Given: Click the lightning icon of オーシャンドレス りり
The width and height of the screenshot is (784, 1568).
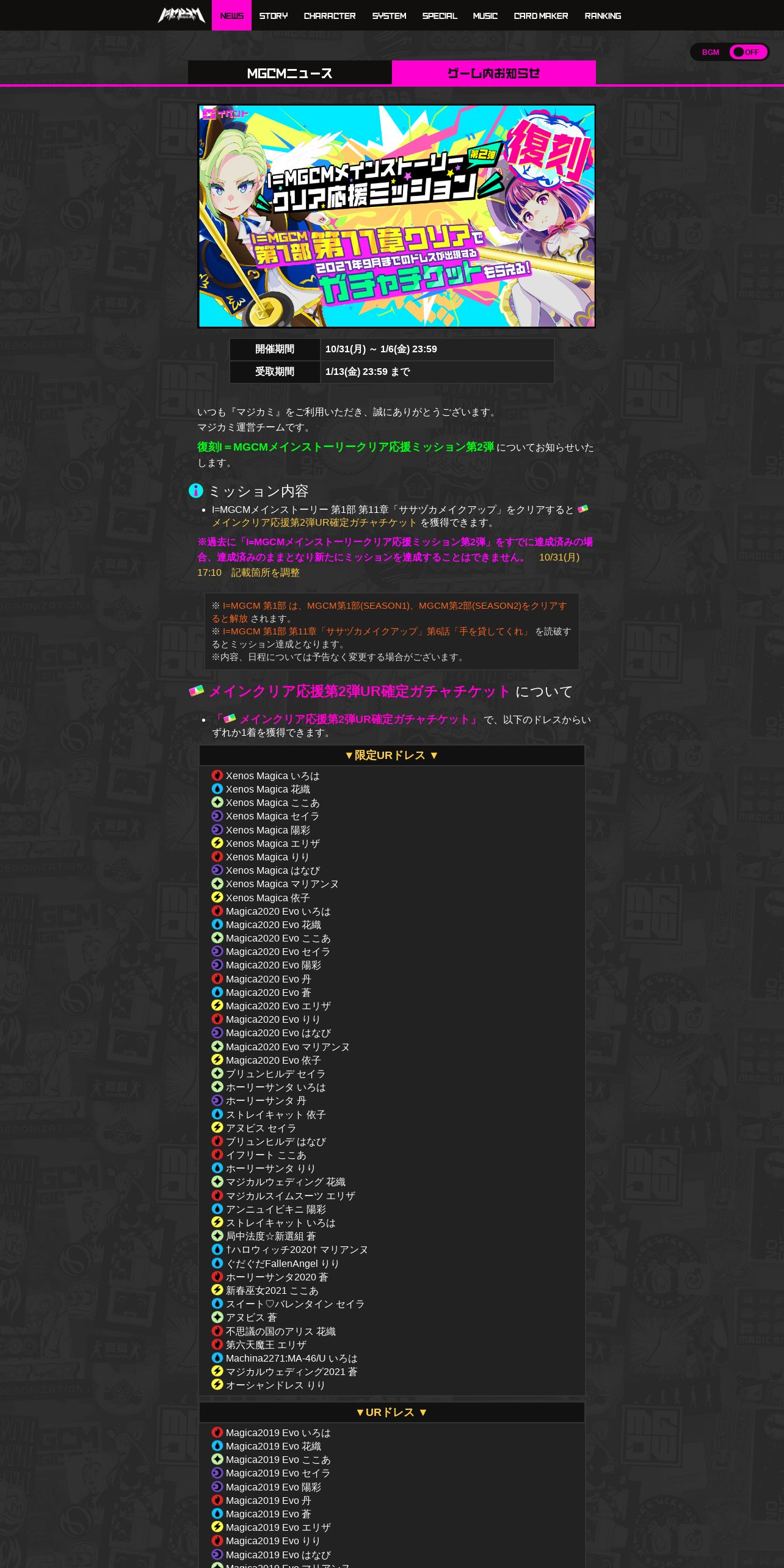Looking at the screenshot, I should pyautogui.click(x=217, y=1384).
